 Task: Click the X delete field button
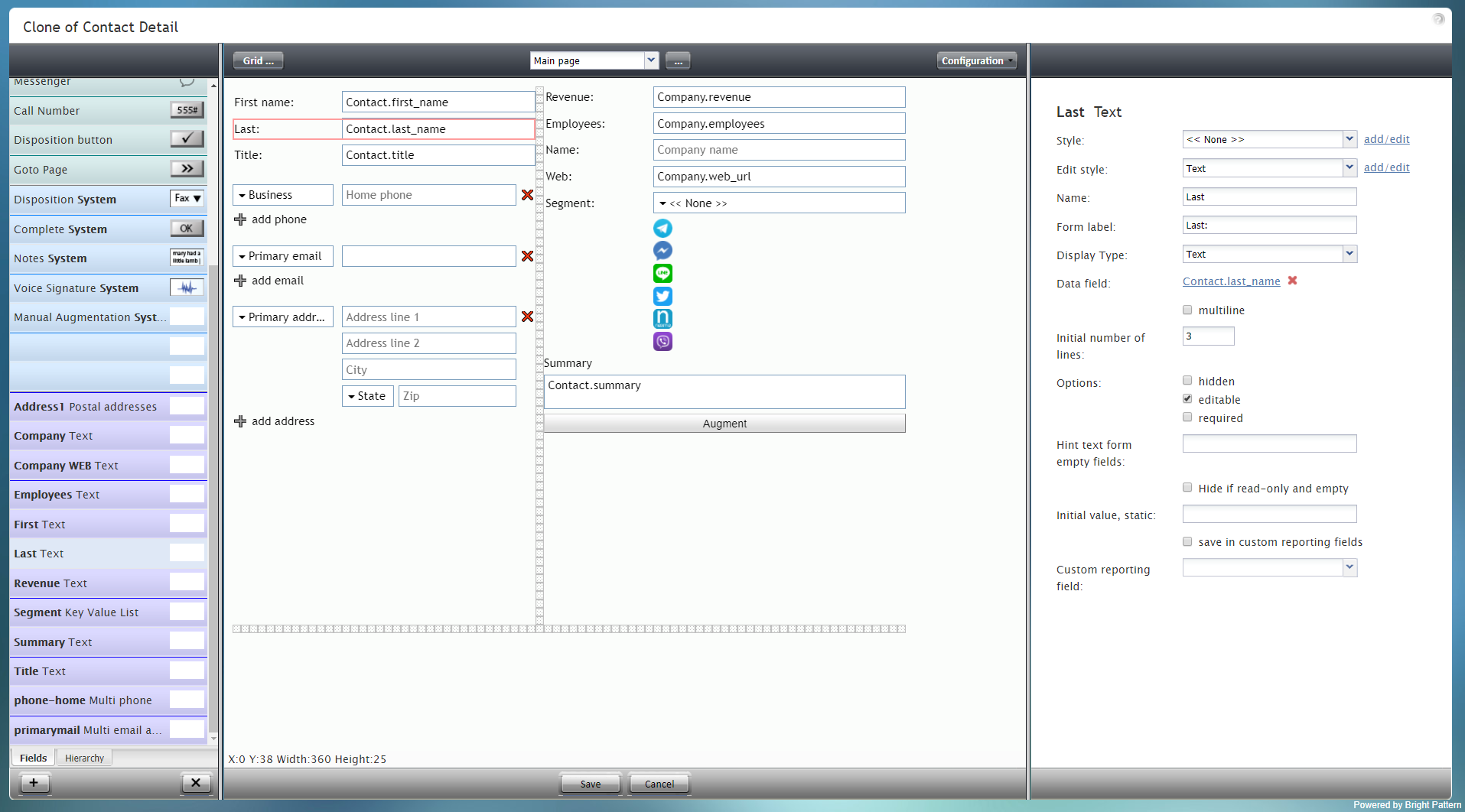(196, 783)
